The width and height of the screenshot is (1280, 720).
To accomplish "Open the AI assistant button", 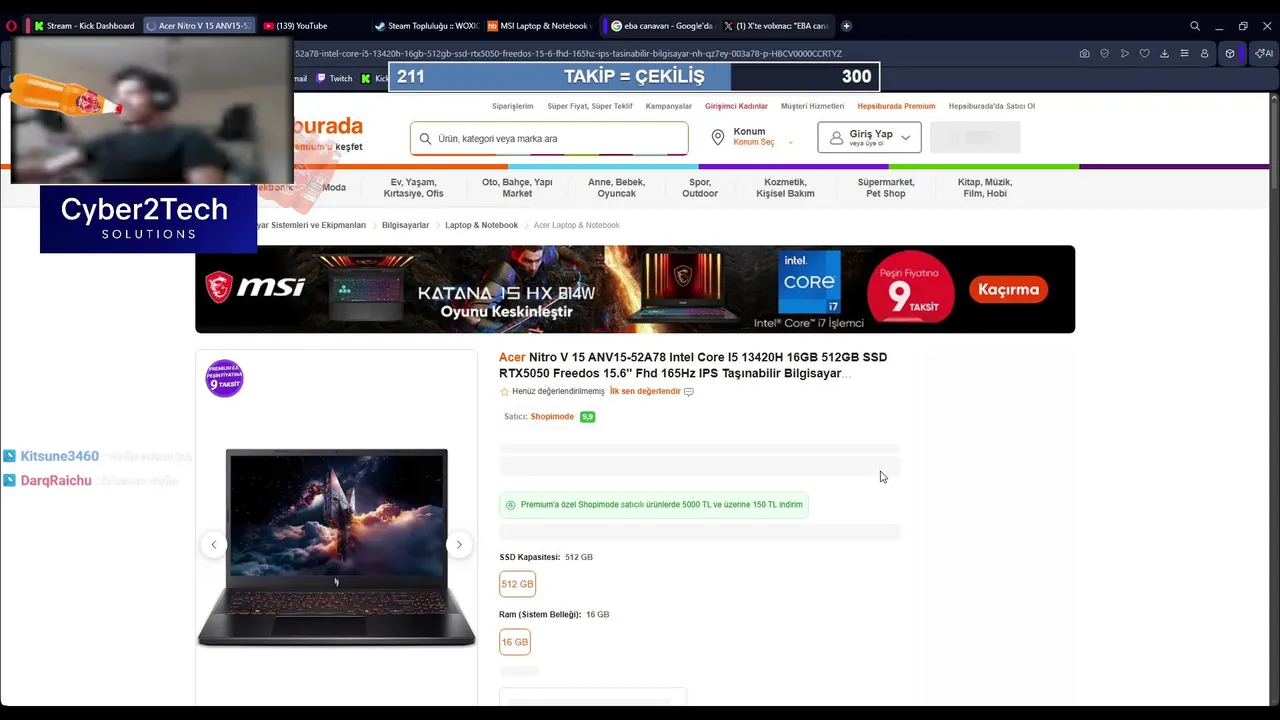I will coord(1264,54).
